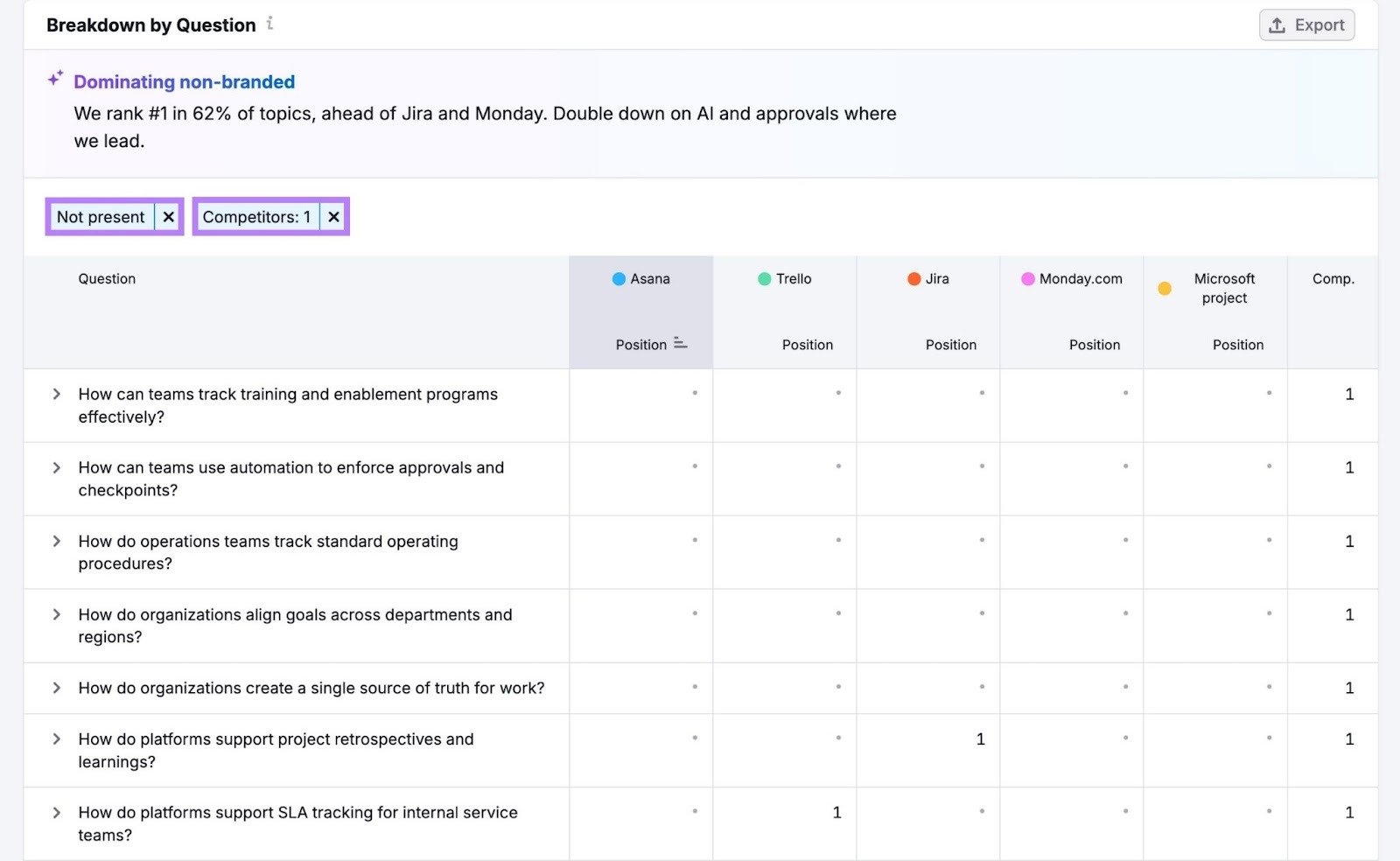Remove the Competitors: 1 filter
The width and height of the screenshot is (1400, 861).
333,216
